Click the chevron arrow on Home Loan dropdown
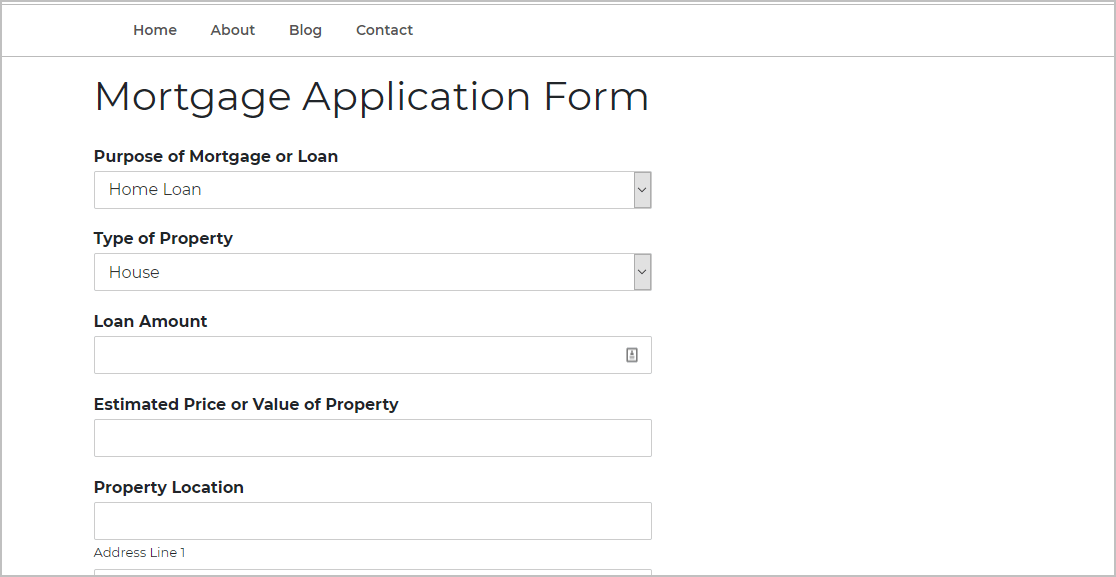Screen dimensions: 1116x577 (643, 190)
